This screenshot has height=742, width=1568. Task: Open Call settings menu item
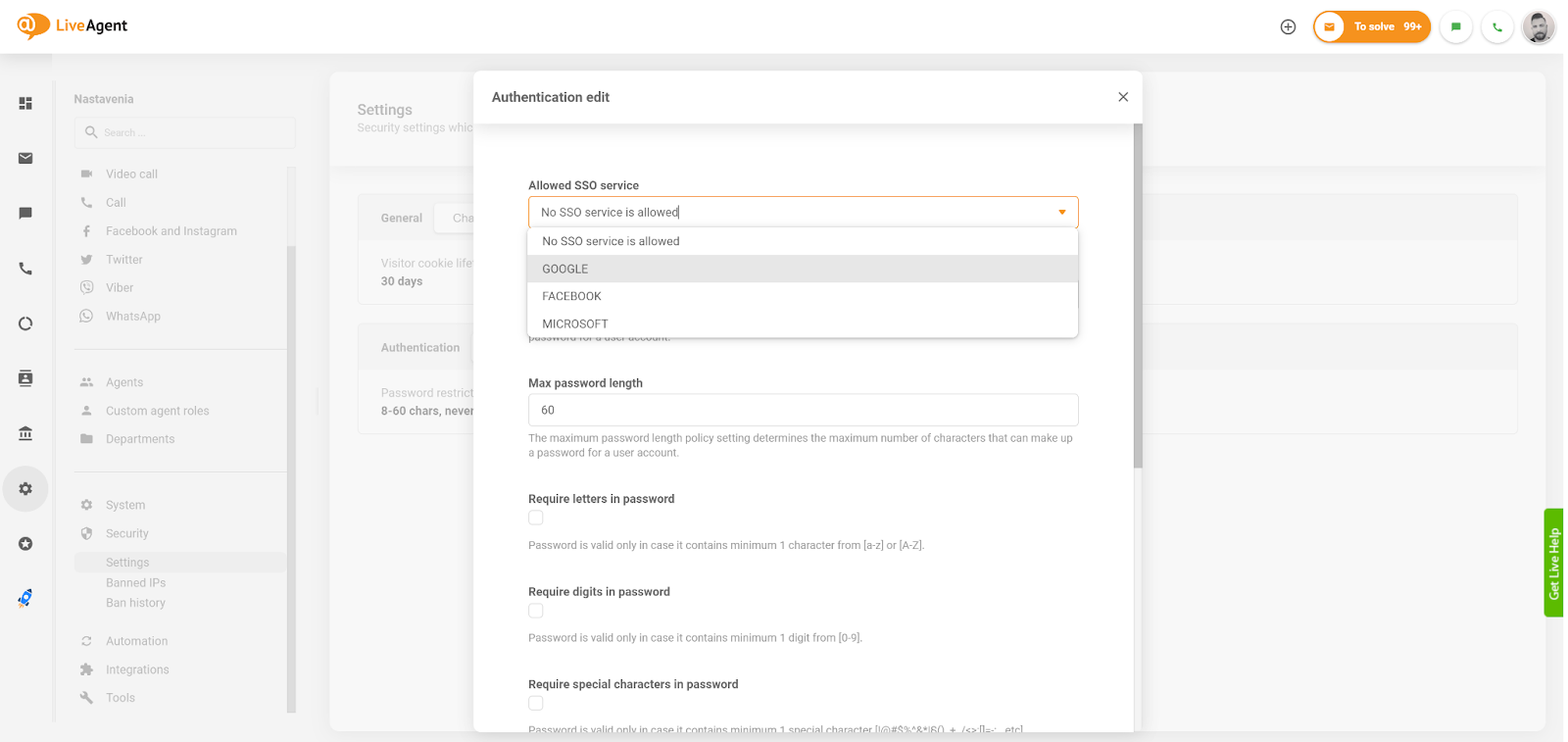point(116,203)
